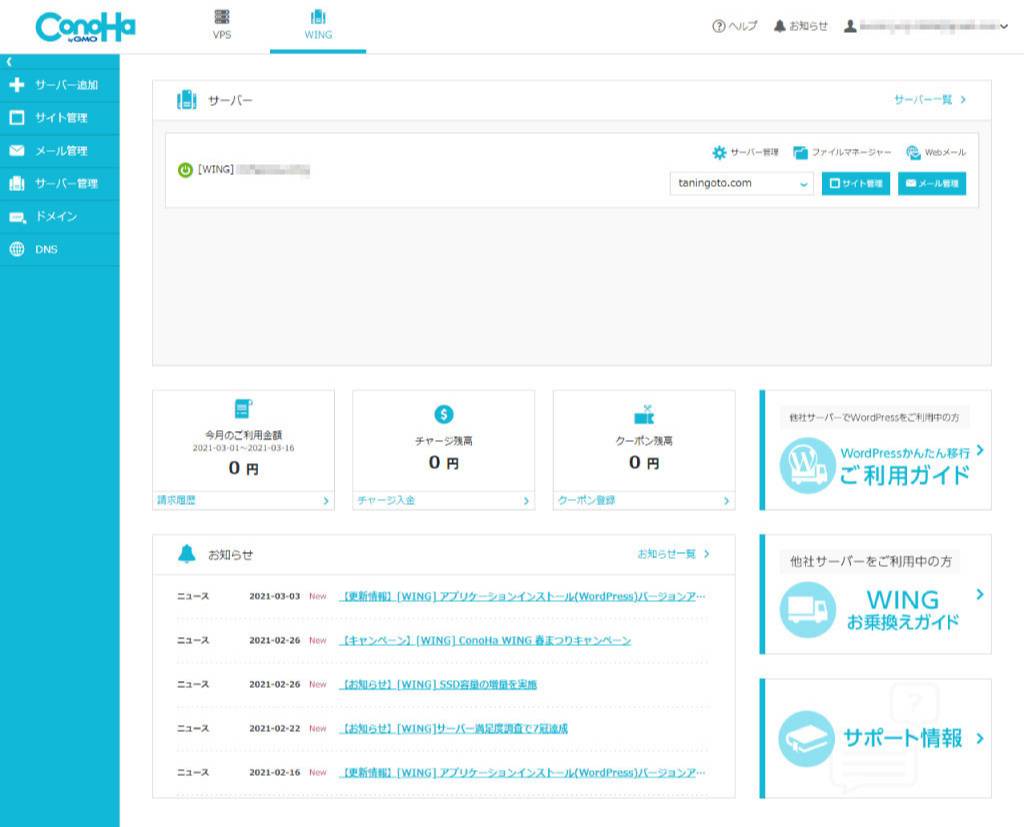The height and width of the screenshot is (827, 1024).
Task: Click the DNS globe icon in sidebar
Action: (x=17, y=250)
